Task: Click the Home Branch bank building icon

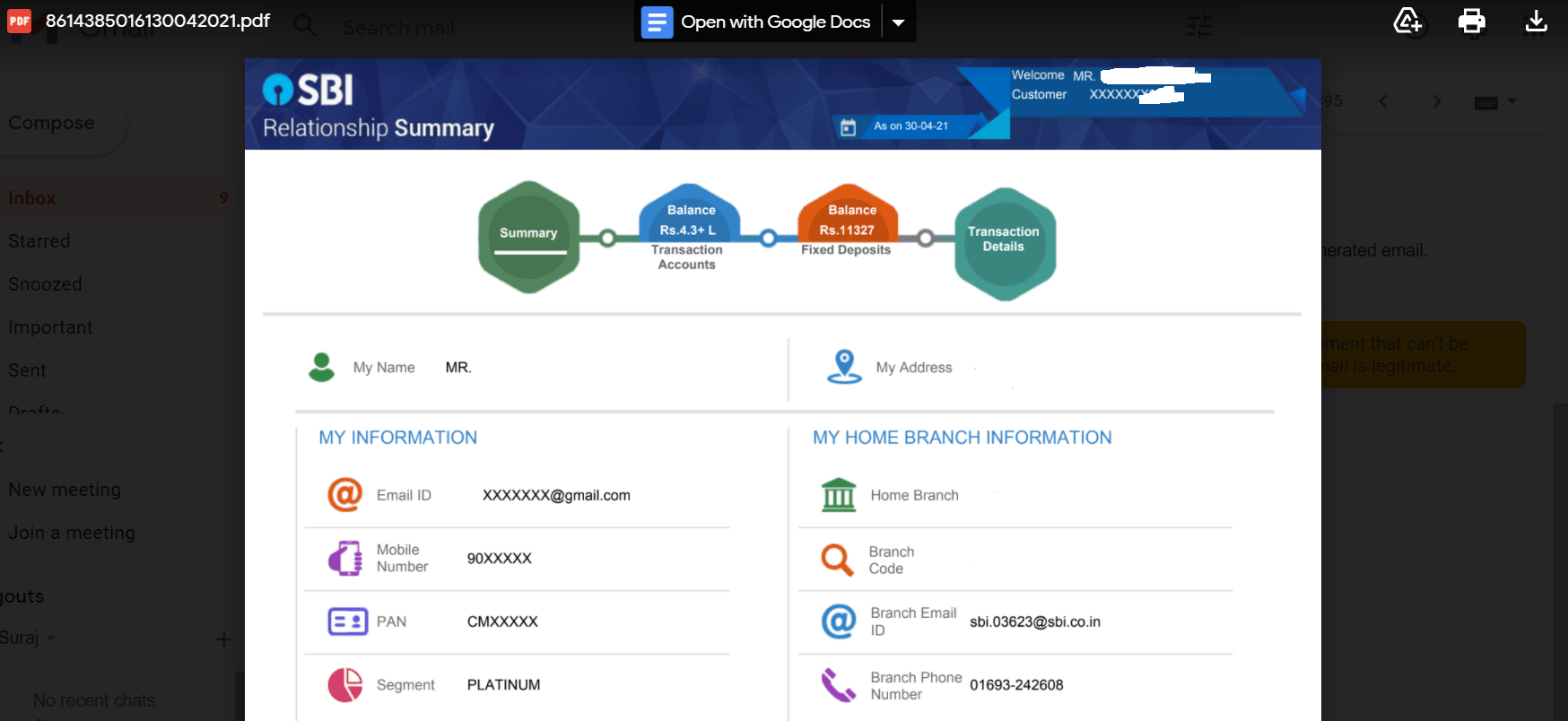Action: click(x=839, y=495)
